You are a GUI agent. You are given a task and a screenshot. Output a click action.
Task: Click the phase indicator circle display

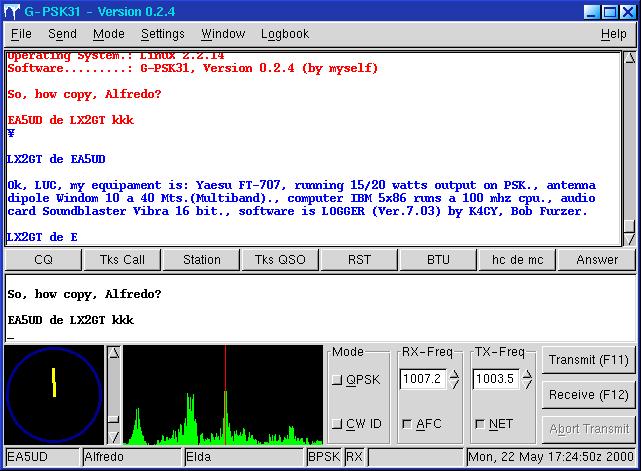point(54,395)
